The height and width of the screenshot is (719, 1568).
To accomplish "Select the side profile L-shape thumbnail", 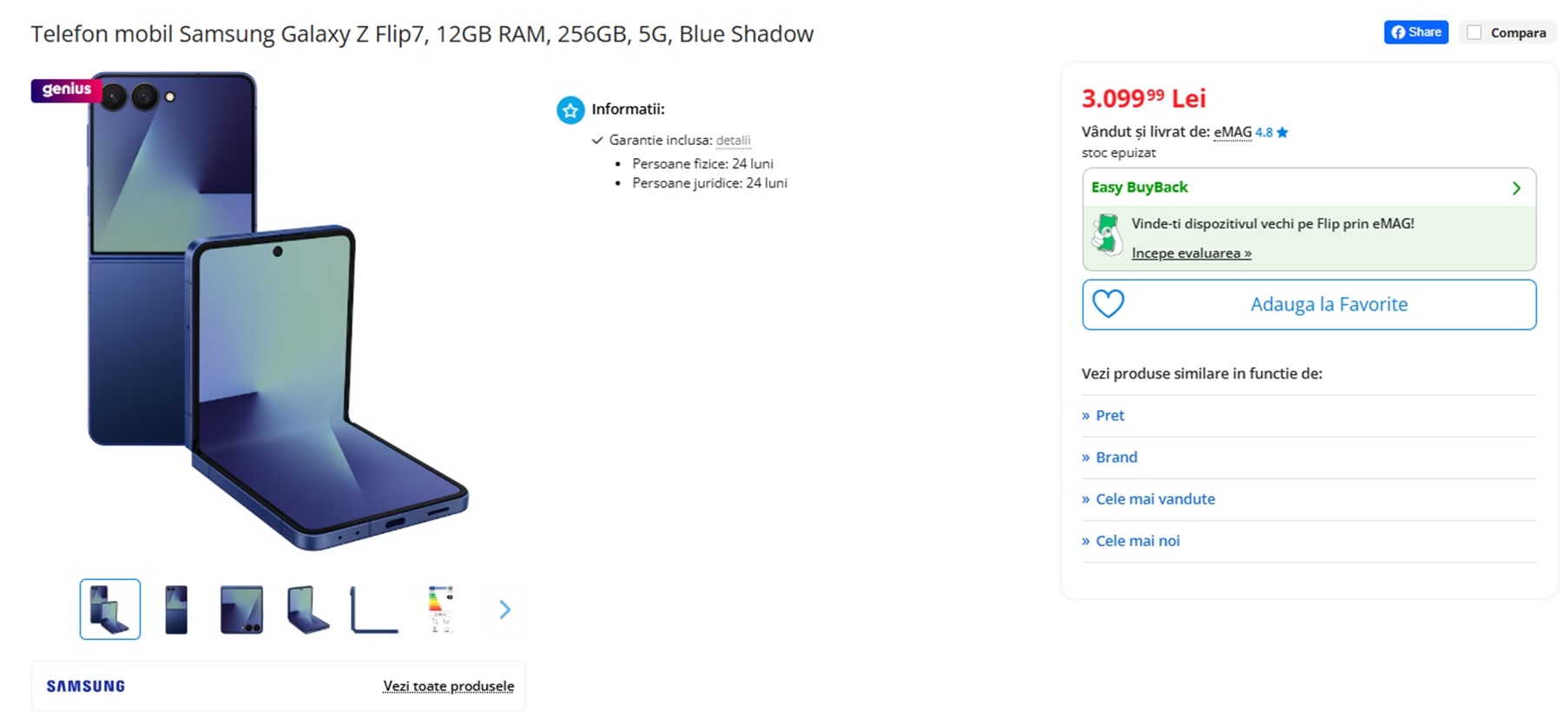I will coord(374,610).
